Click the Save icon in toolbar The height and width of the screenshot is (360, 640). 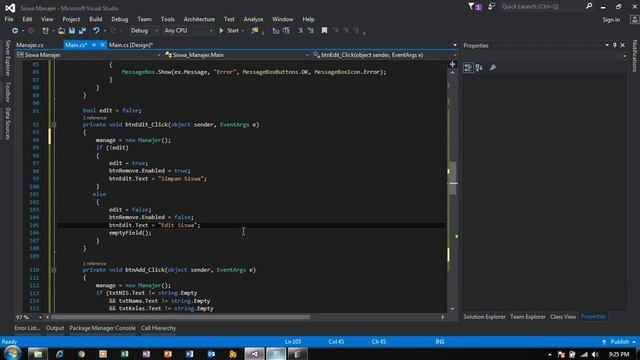(72, 31)
